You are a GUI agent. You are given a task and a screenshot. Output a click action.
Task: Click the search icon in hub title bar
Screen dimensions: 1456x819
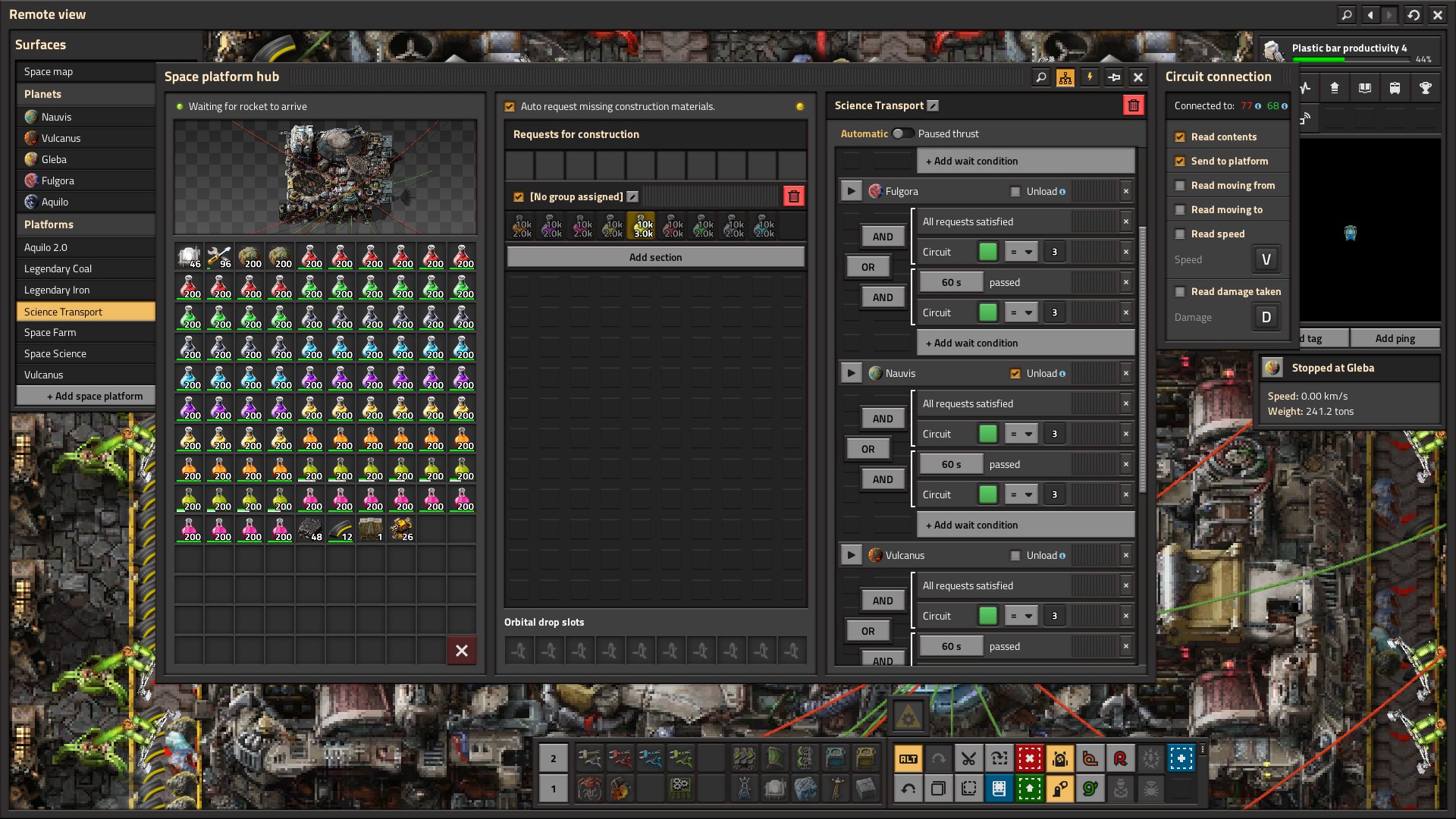1041,77
